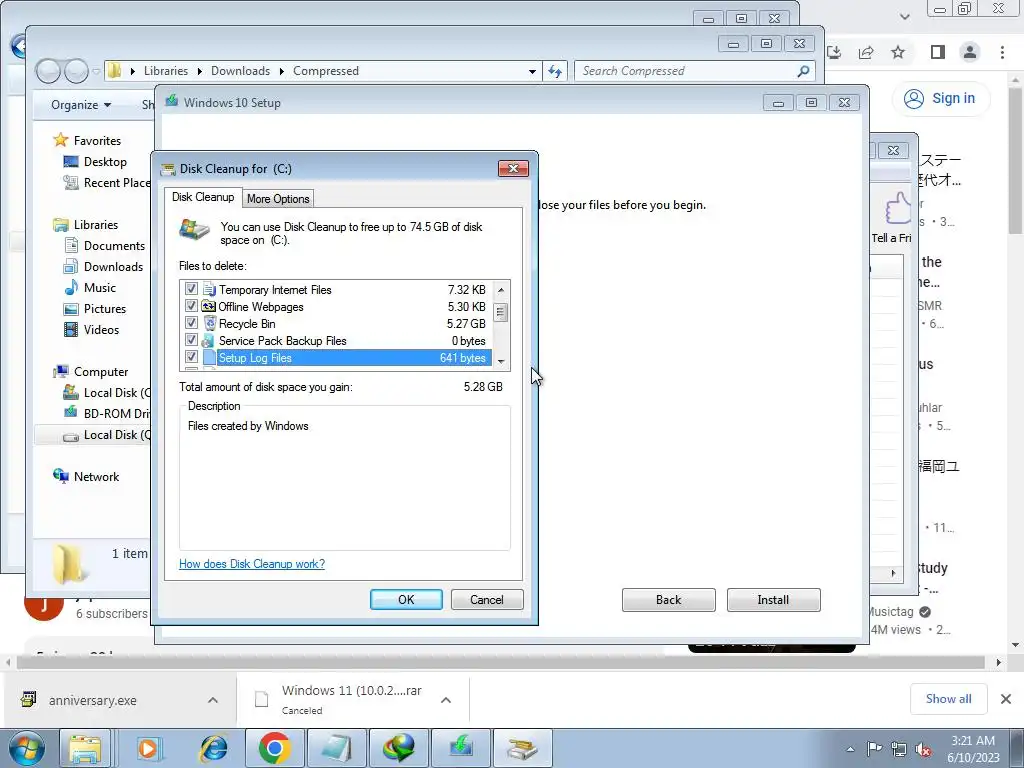
Task: Click network tray icon
Action: pyautogui.click(x=899, y=749)
